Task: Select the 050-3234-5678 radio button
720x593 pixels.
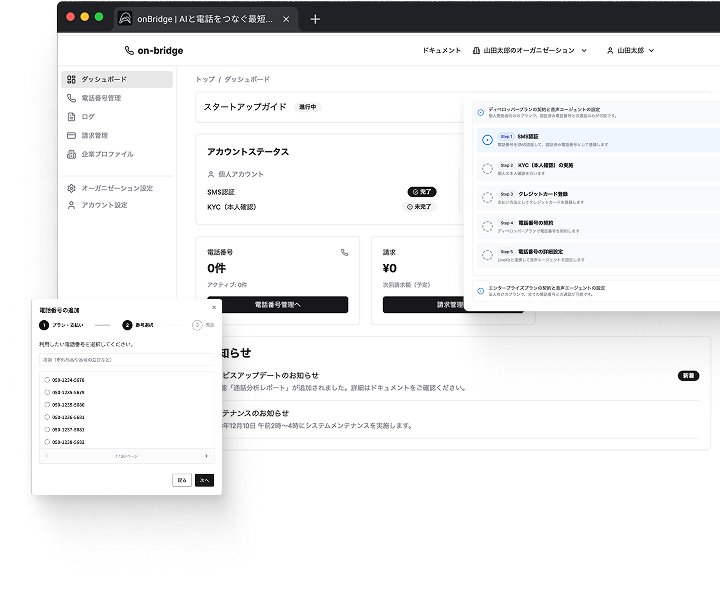Action: (x=47, y=380)
